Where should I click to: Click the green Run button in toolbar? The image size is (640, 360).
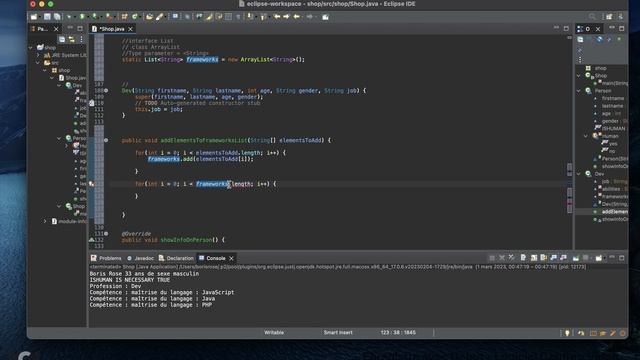click(82, 17)
